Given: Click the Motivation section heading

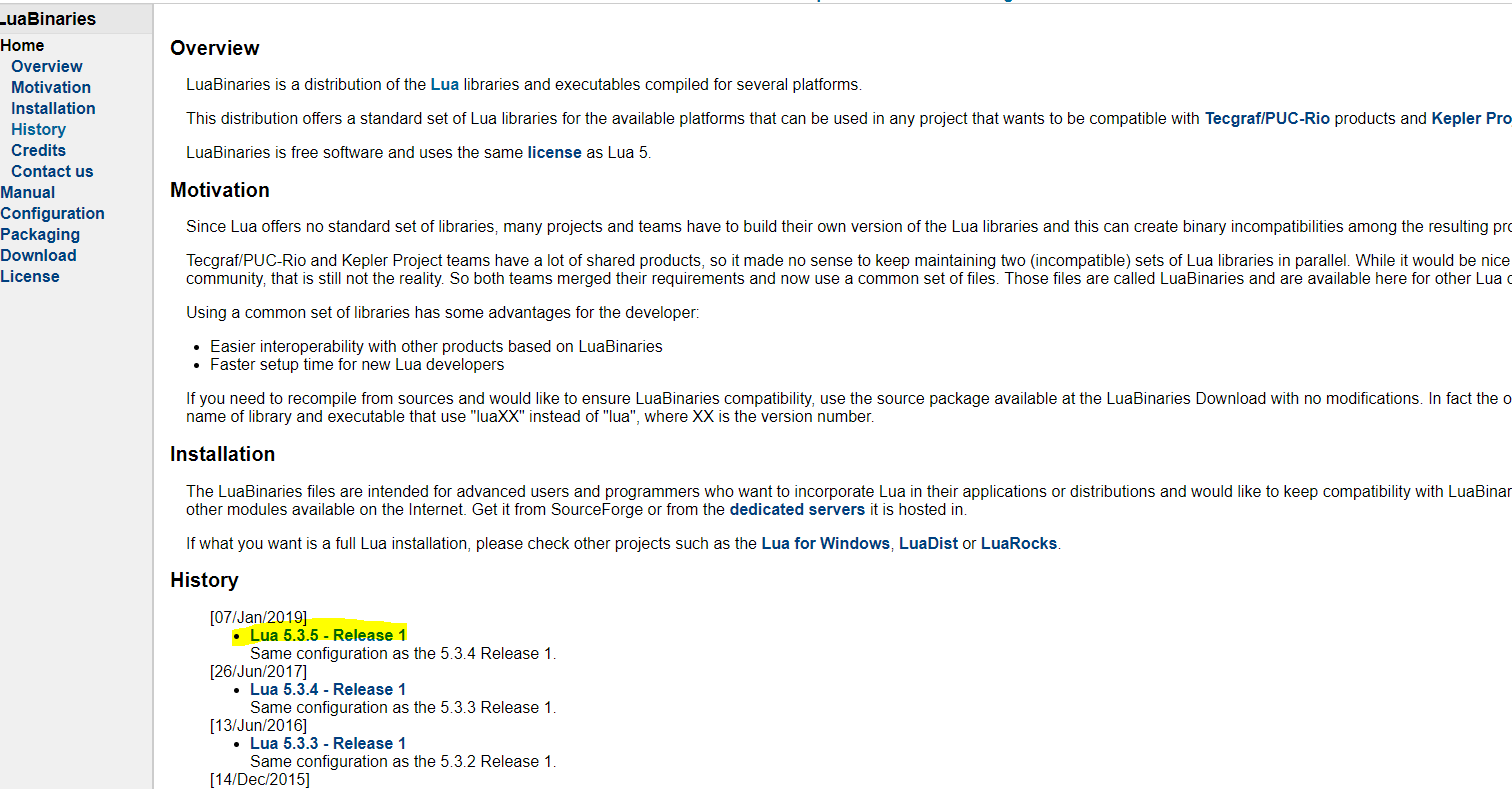Looking at the screenshot, I should click(x=220, y=190).
